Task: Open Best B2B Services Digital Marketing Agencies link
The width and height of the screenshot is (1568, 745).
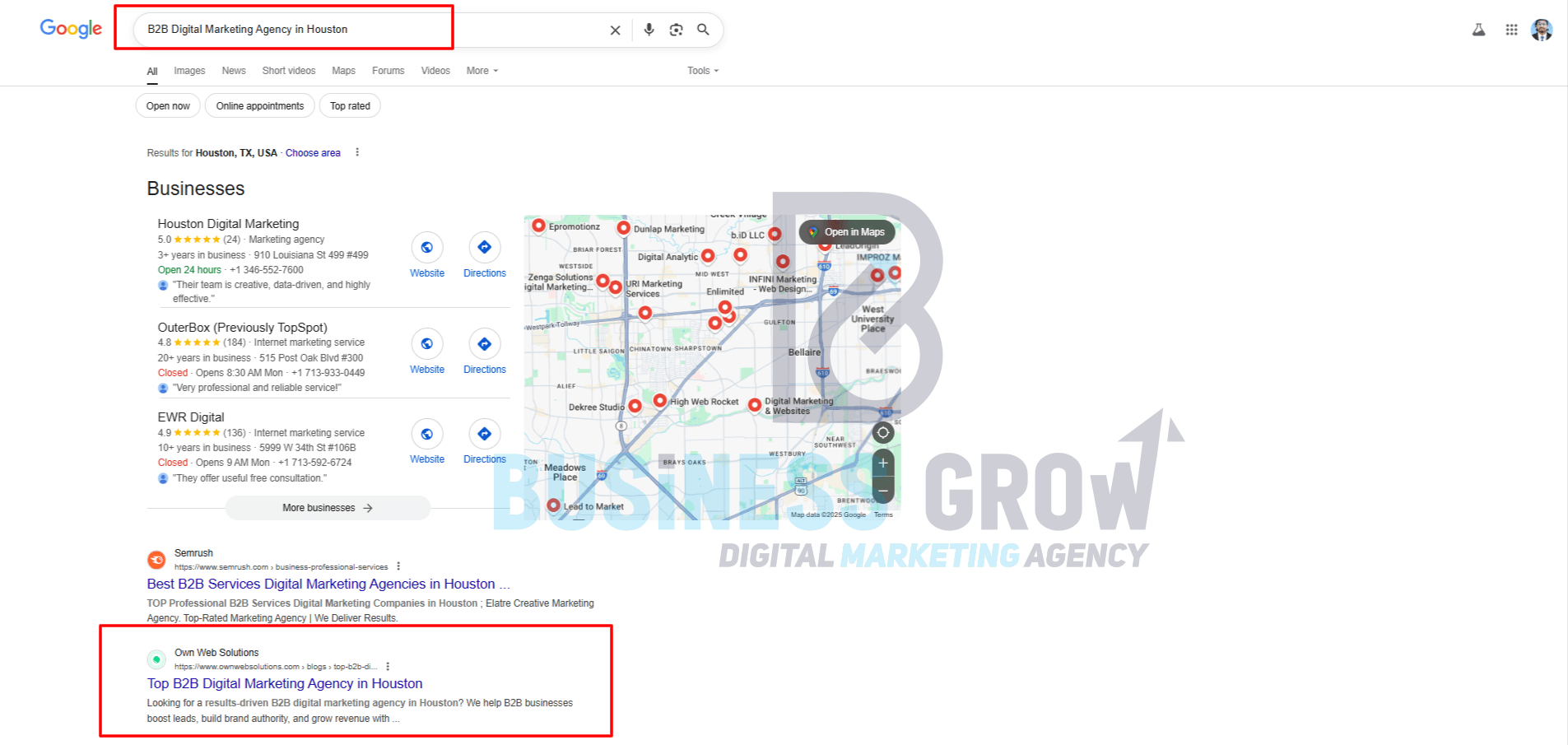Action: (x=328, y=584)
